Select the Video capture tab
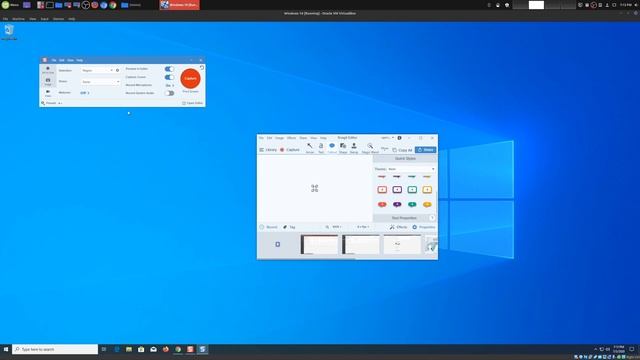This screenshot has width=640, height=360. [x=48, y=93]
